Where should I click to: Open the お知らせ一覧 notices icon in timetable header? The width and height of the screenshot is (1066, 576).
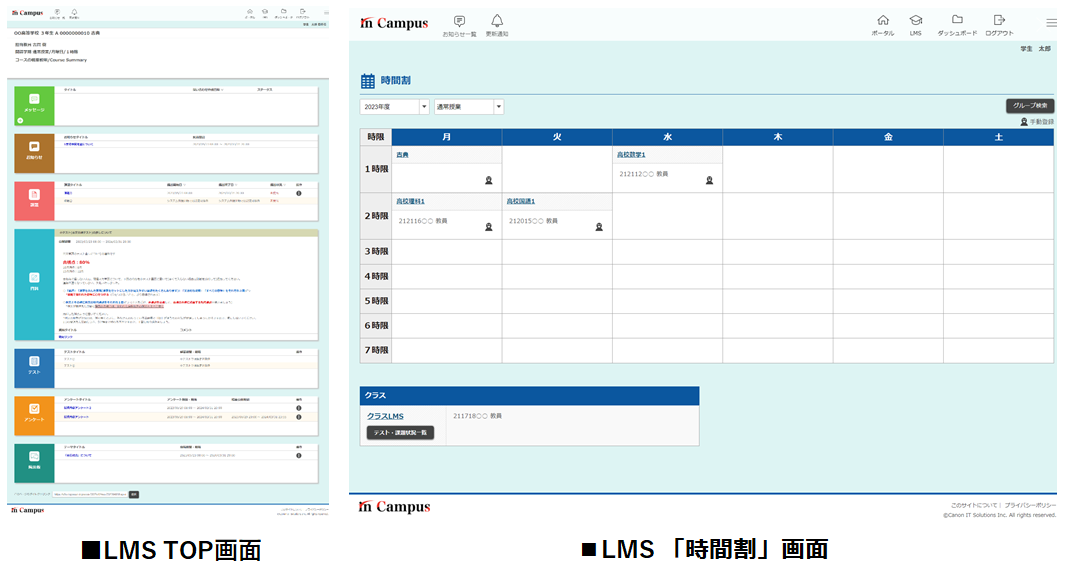pos(459,21)
